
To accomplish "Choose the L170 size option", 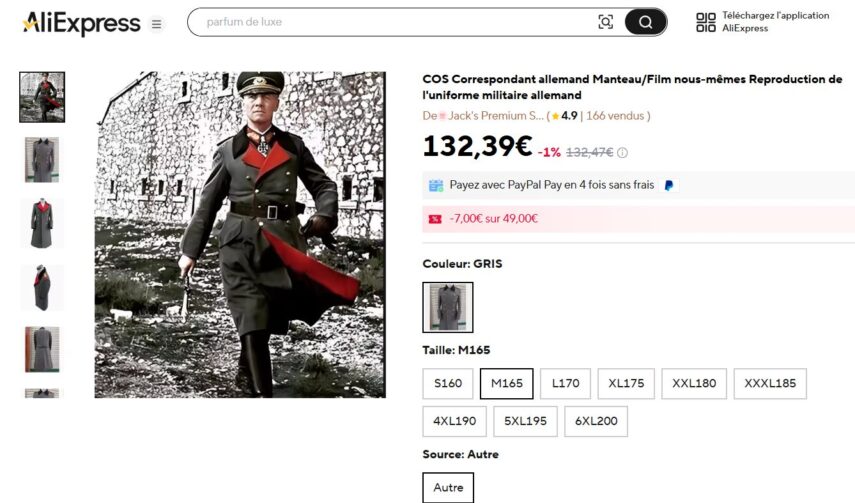I will pyautogui.click(x=565, y=383).
